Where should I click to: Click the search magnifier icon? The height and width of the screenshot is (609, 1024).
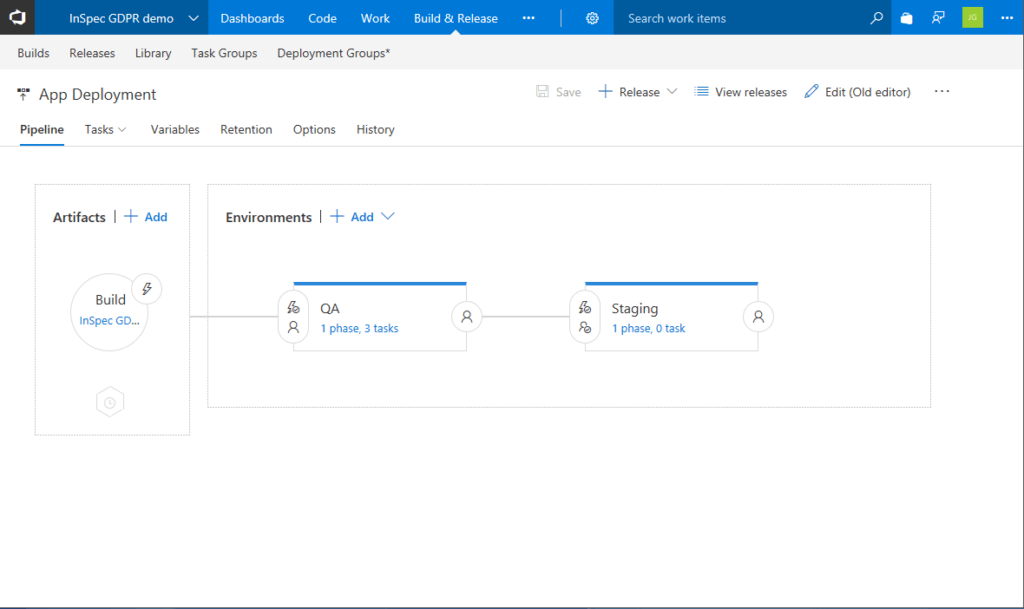click(876, 18)
